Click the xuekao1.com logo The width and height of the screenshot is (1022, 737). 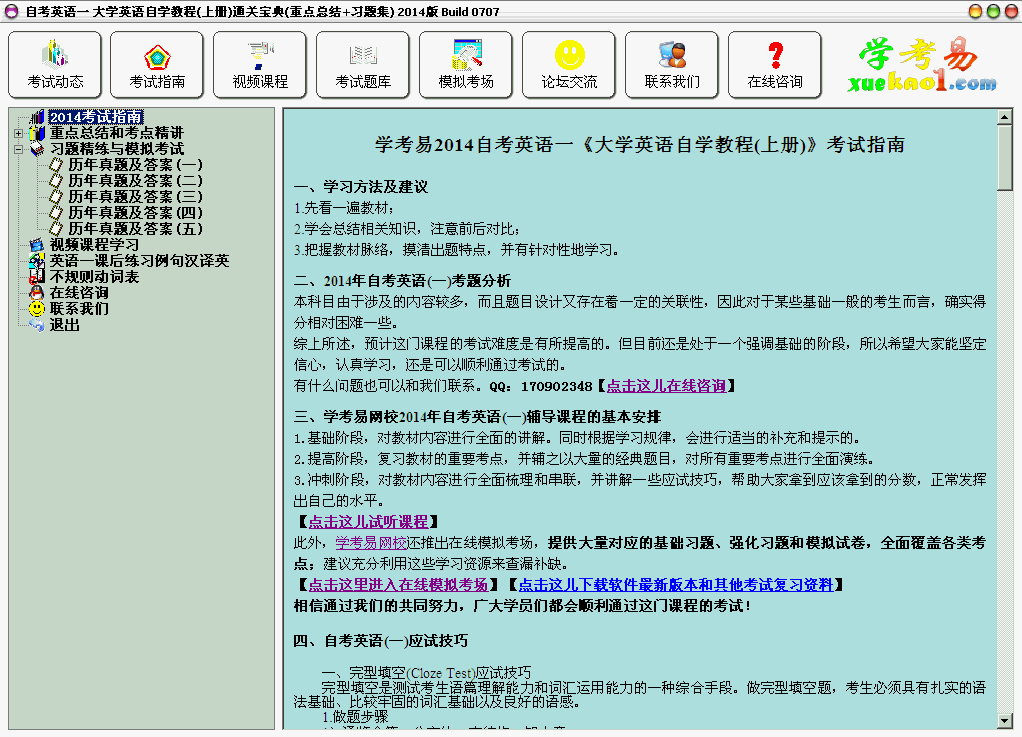click(922, 65)
